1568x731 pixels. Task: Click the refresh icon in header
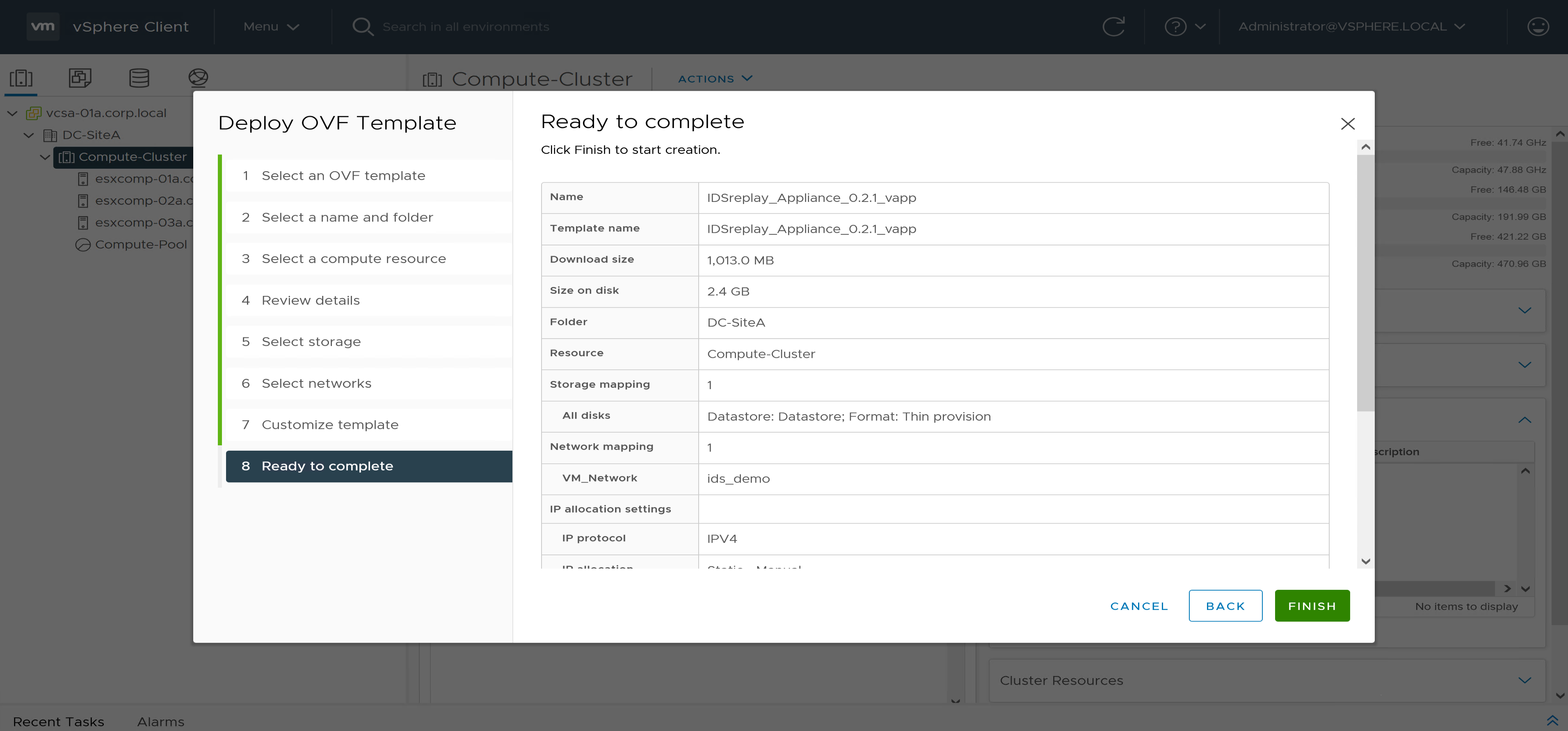click(x=1113, y=27)
